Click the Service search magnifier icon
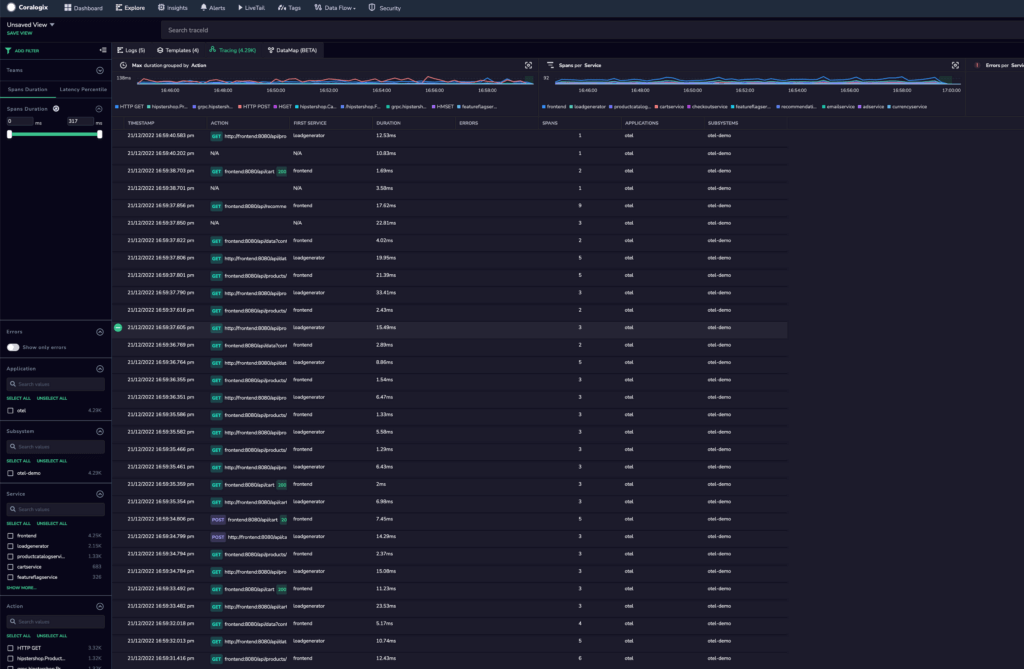Viewport: 1024px width, 669px height. [12, 510]
